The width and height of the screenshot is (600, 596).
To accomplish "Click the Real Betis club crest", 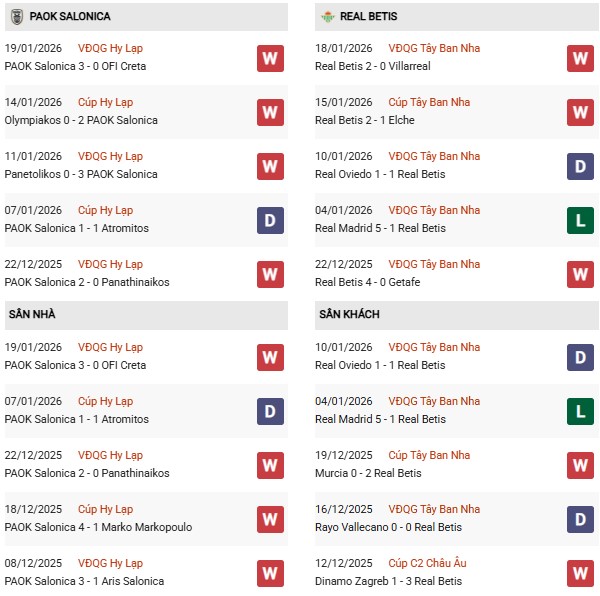I will [326, 16].
